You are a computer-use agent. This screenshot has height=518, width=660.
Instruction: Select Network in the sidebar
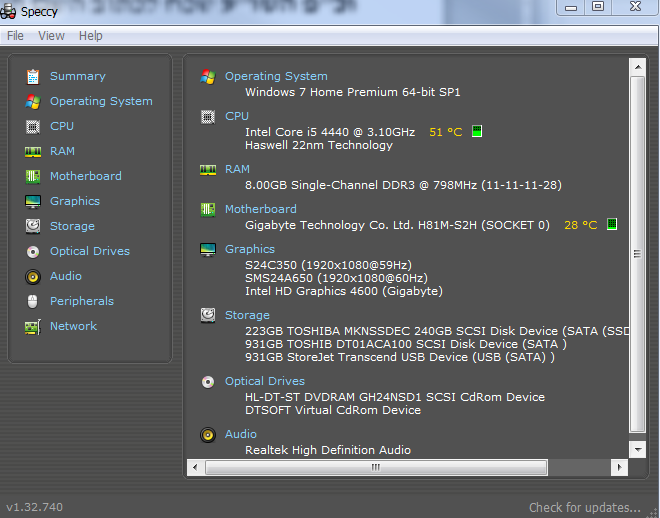[x=74, y=326]
